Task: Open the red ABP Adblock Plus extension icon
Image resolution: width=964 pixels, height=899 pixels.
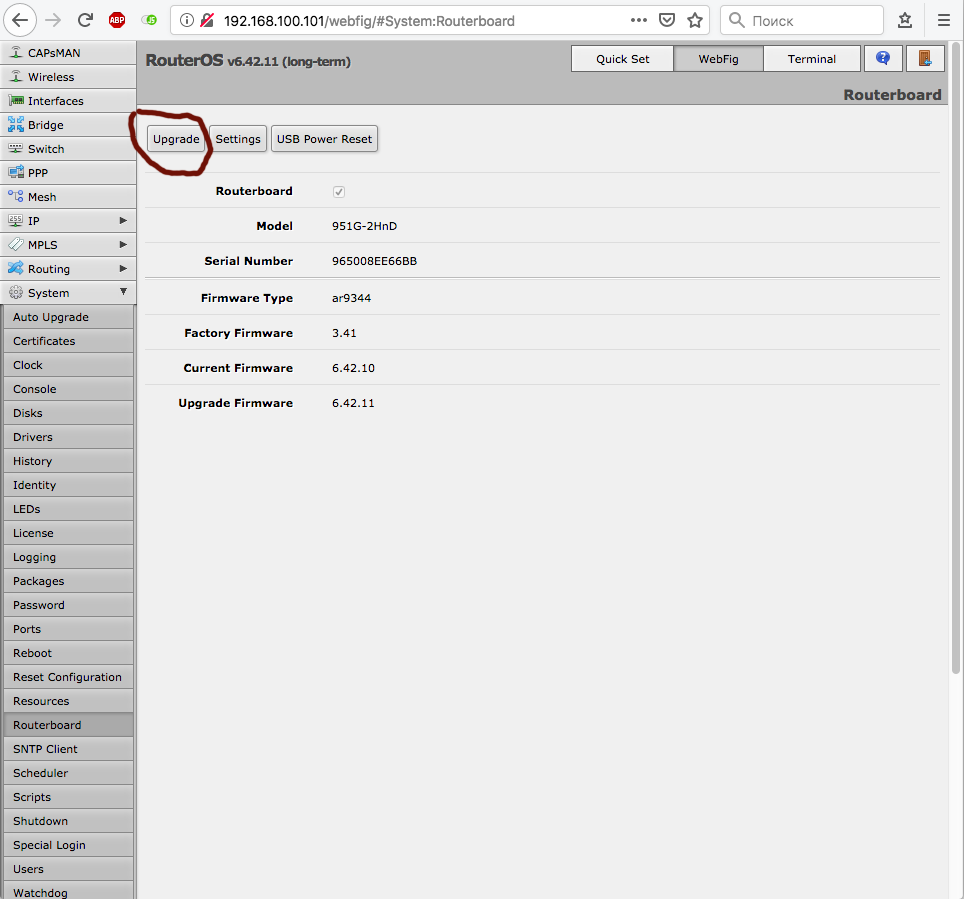Action: [117, 20]
